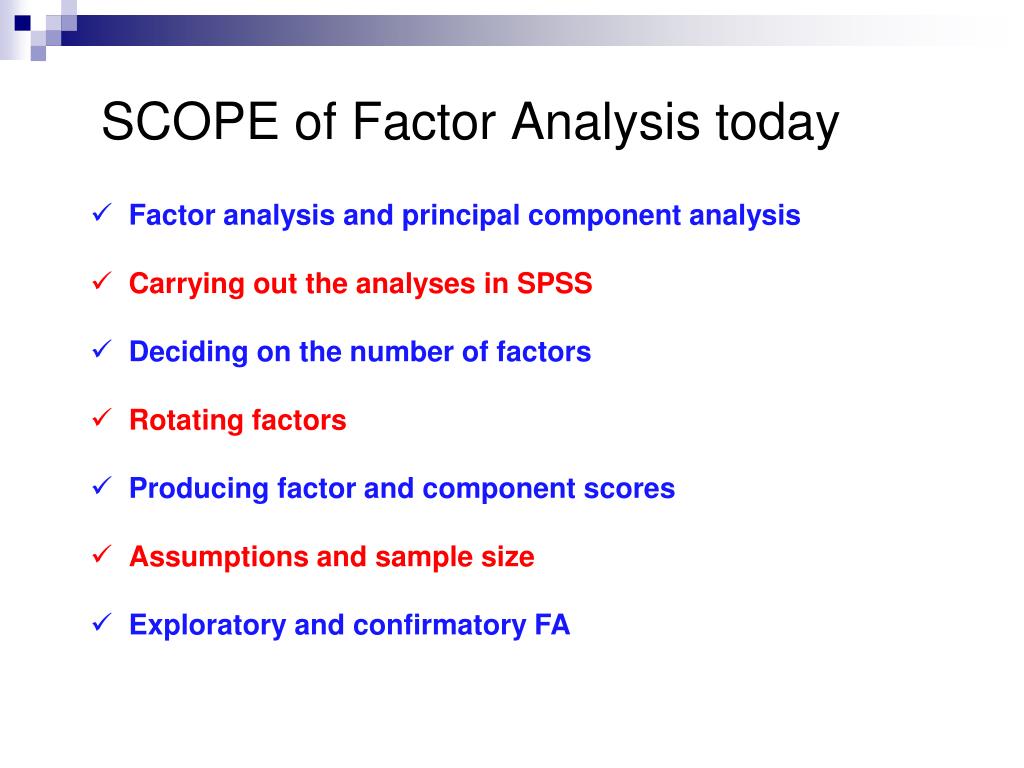Click checkmark beside Producing factor and component scores
This screenshot has width=1024, height=768.
(102, 486)
